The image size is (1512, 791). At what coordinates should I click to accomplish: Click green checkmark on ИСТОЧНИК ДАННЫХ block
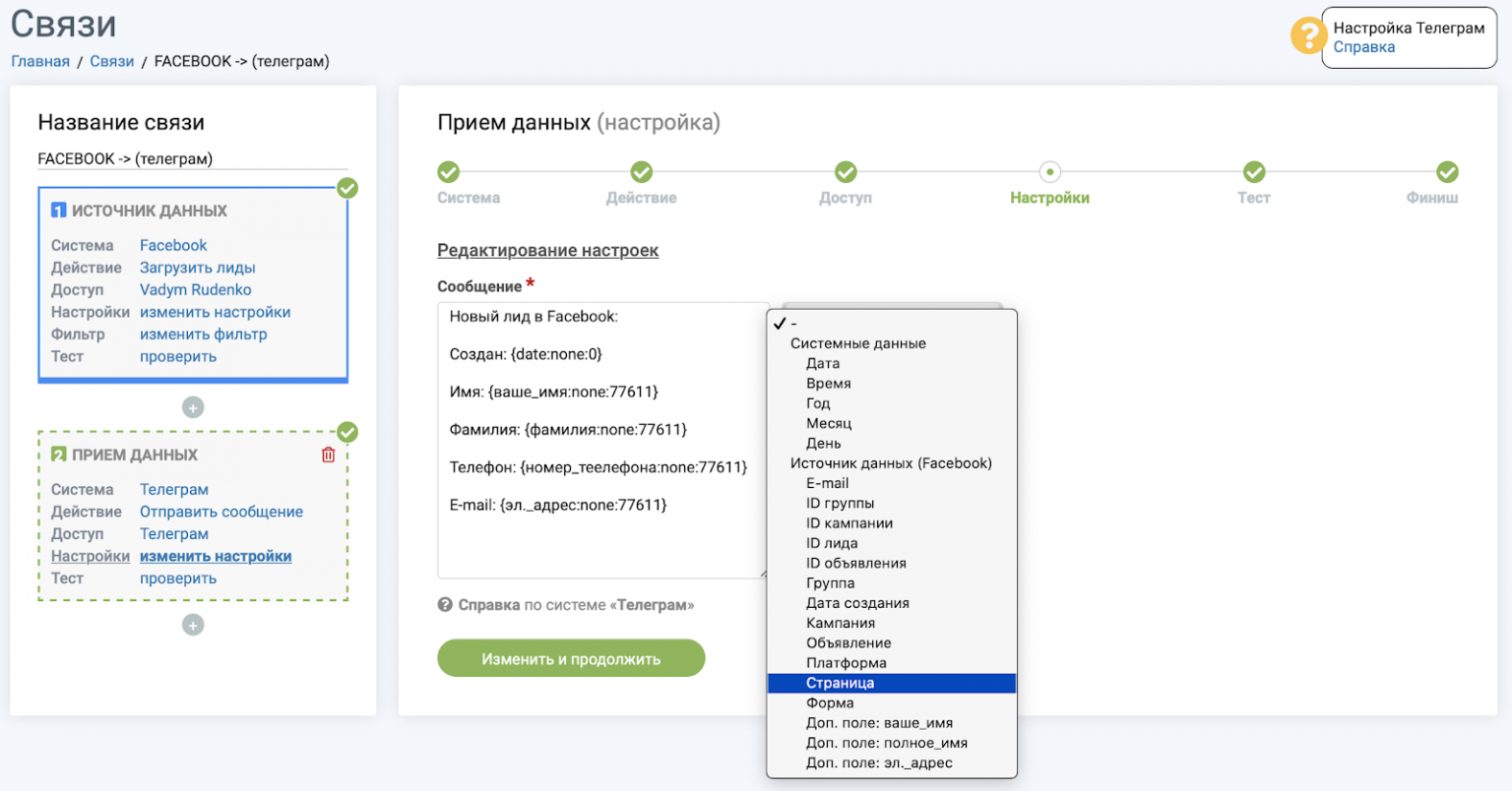coord(347,188)
